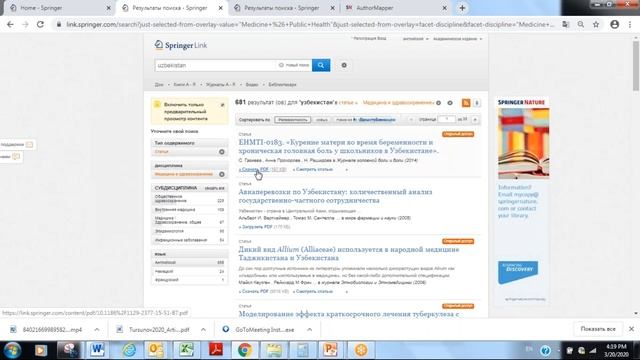The height and width of the screenshot is (360, 640).
Task: Click 'Показать все' downloads button
Action: pos(598,329)
